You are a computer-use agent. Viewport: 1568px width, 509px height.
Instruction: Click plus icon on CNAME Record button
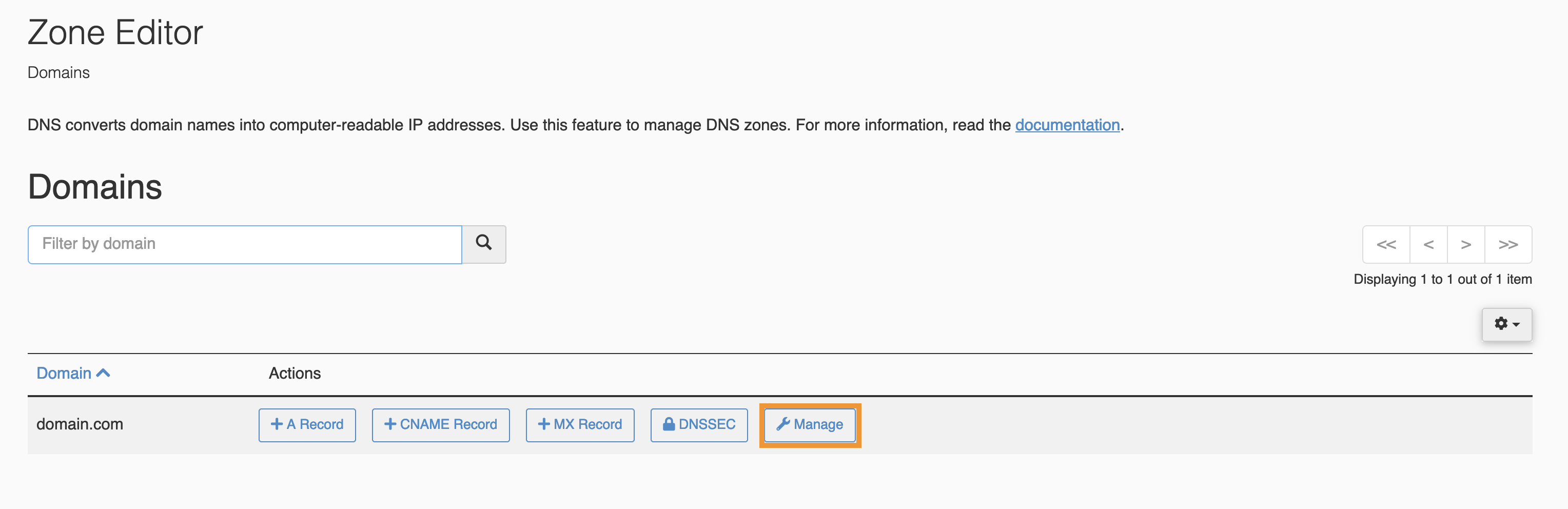click(390, 424)
